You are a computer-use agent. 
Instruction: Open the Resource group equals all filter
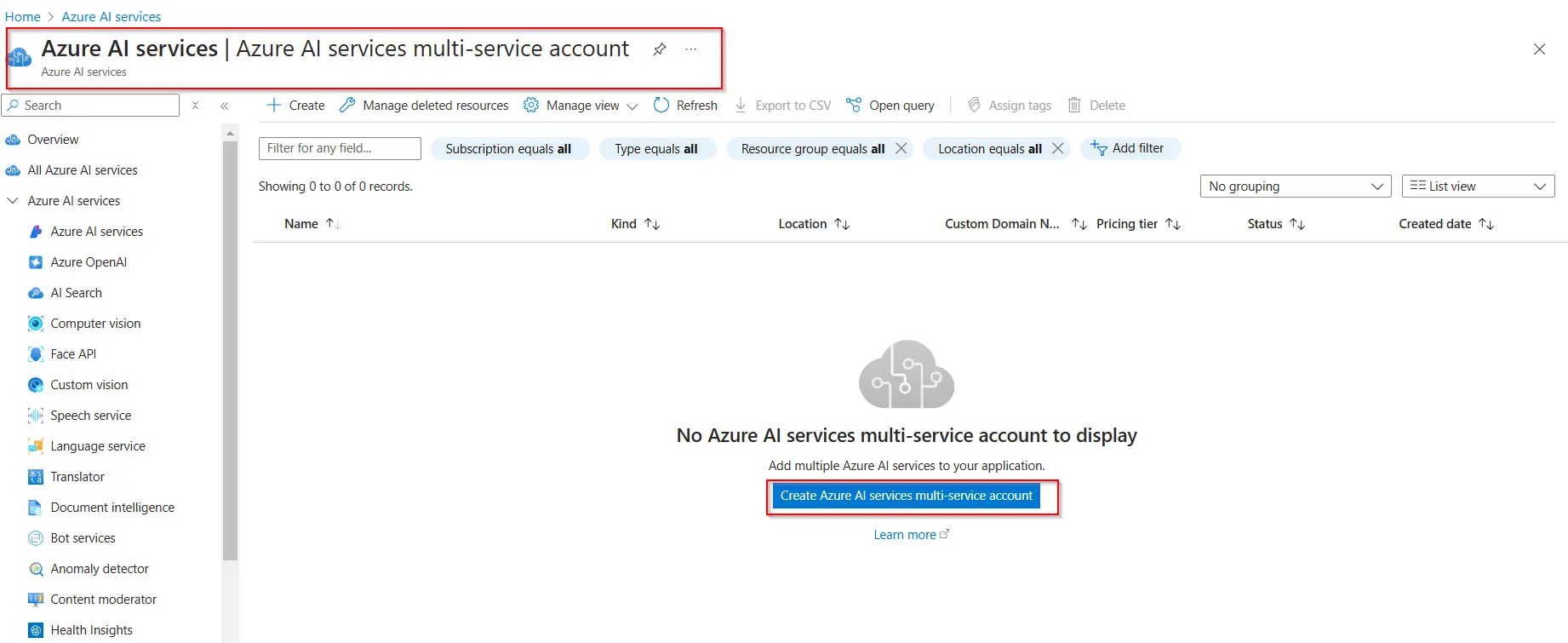(x=812, y=149)
